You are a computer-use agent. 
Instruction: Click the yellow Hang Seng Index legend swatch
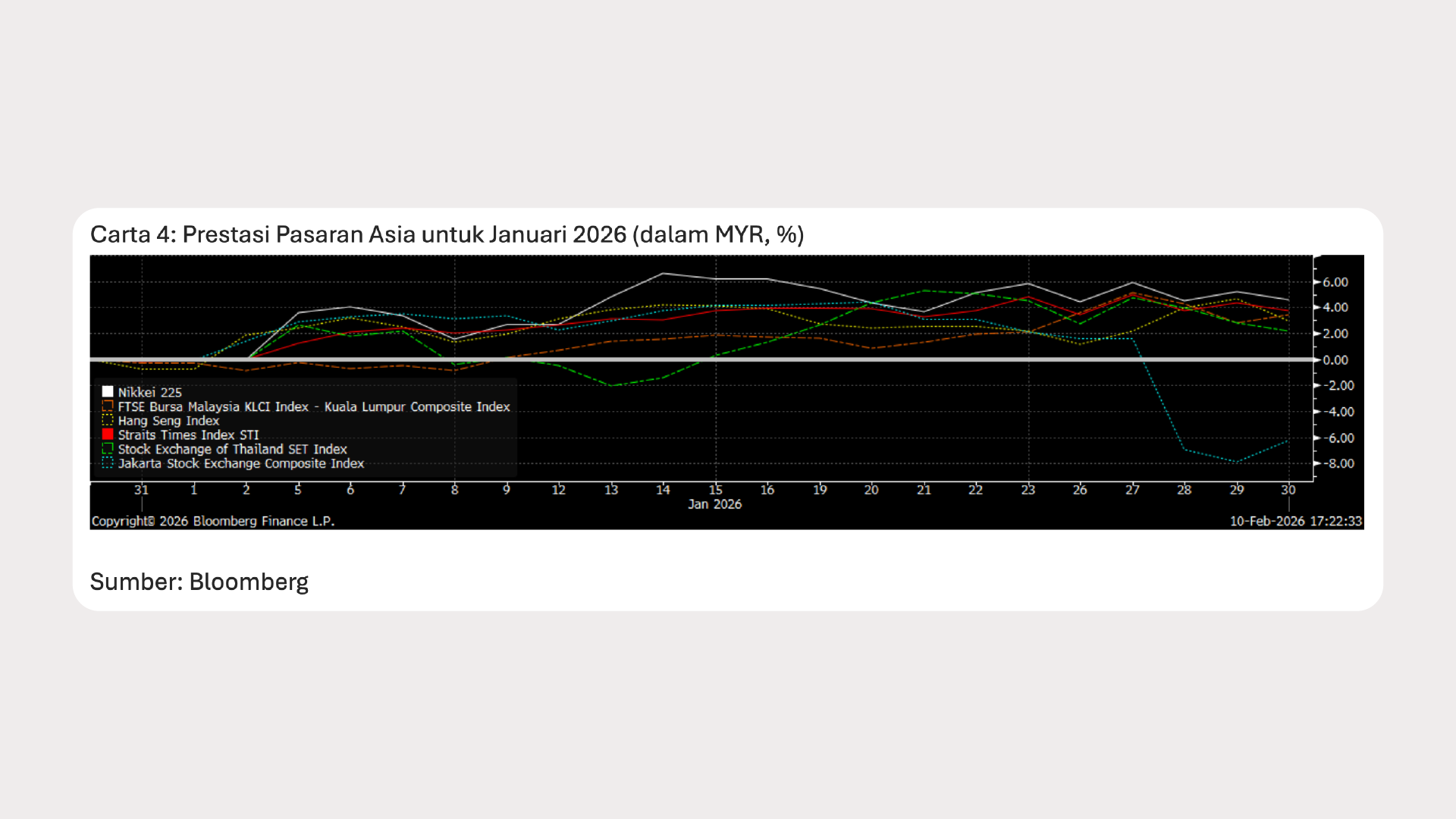tap(108, 421)
